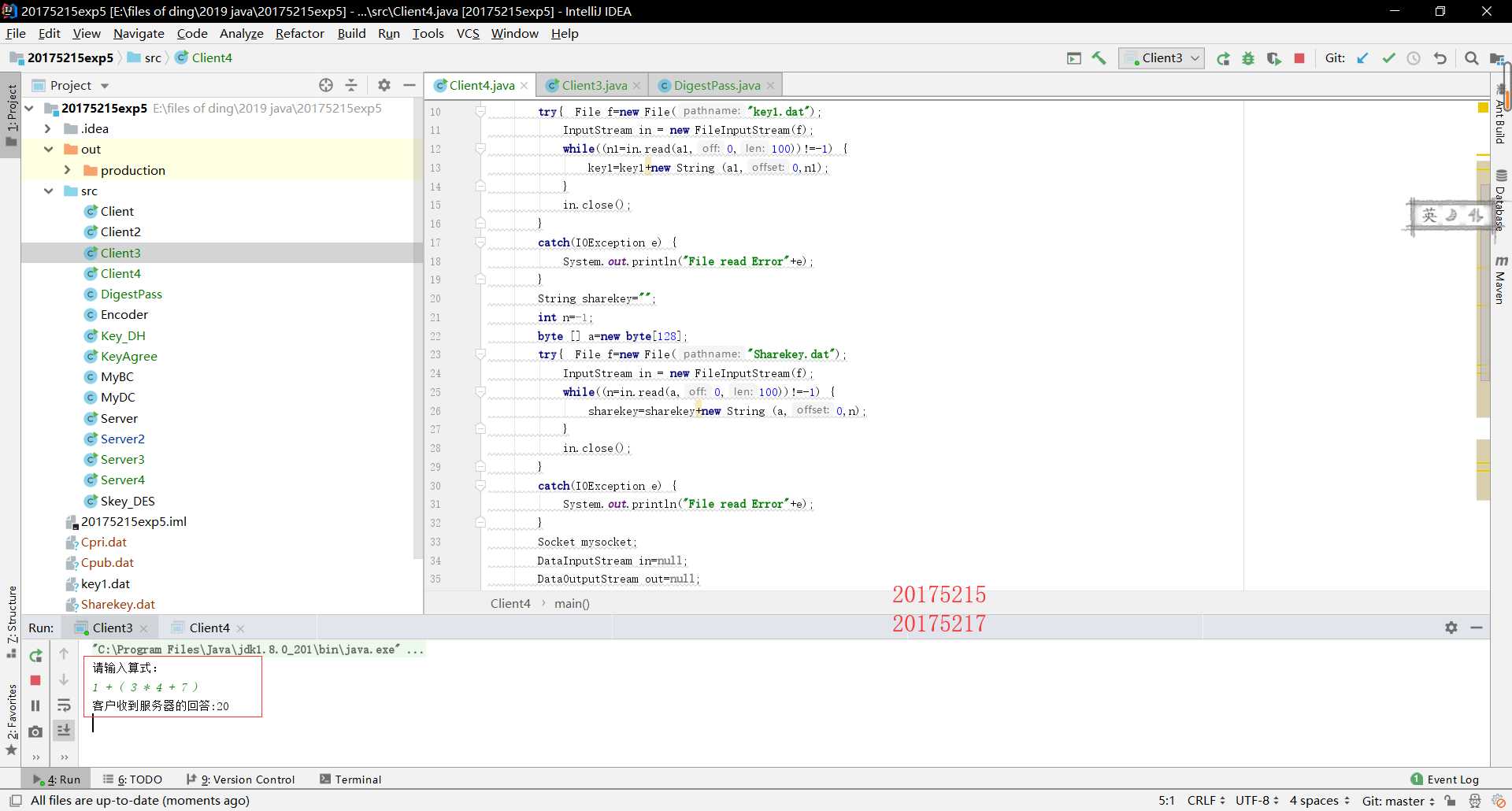Open the 4 spaces indent selector
The width and height of the screenshot is (1512, 811).
pyautogui.click(x=1320, y=801)
